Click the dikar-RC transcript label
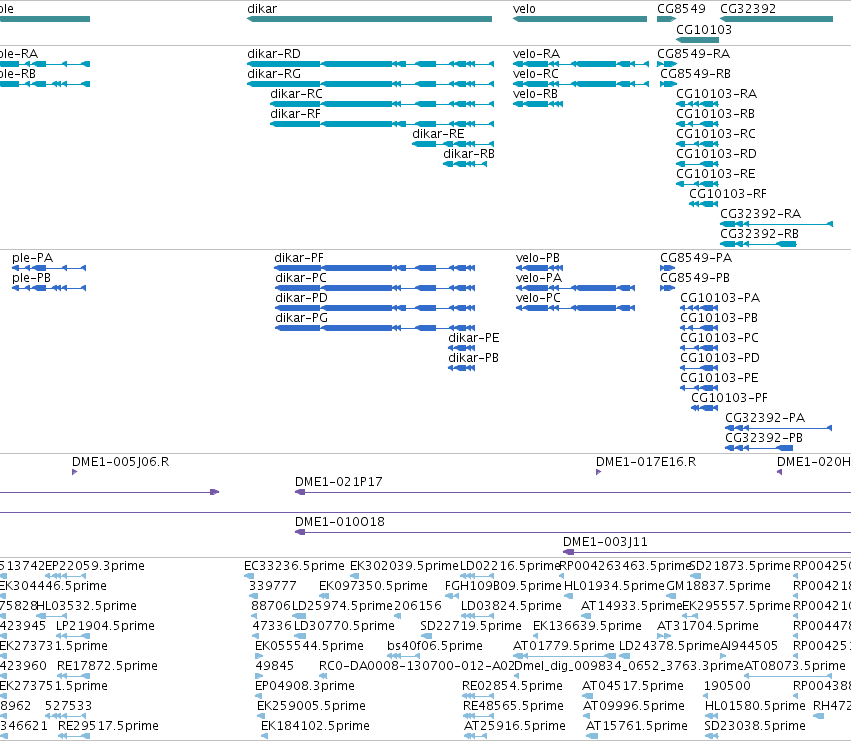851x741 pixels. (296, 94)
